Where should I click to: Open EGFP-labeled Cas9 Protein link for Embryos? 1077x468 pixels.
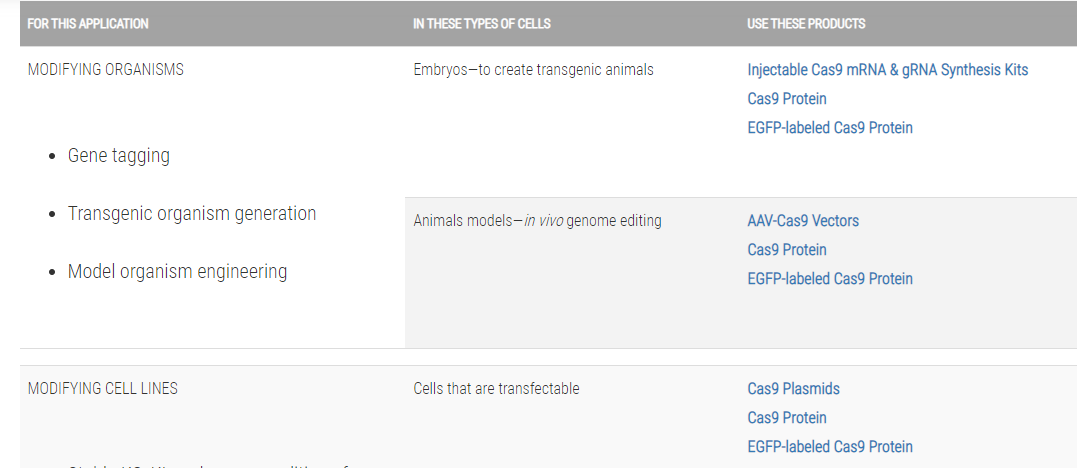click(x=830, y=127)
